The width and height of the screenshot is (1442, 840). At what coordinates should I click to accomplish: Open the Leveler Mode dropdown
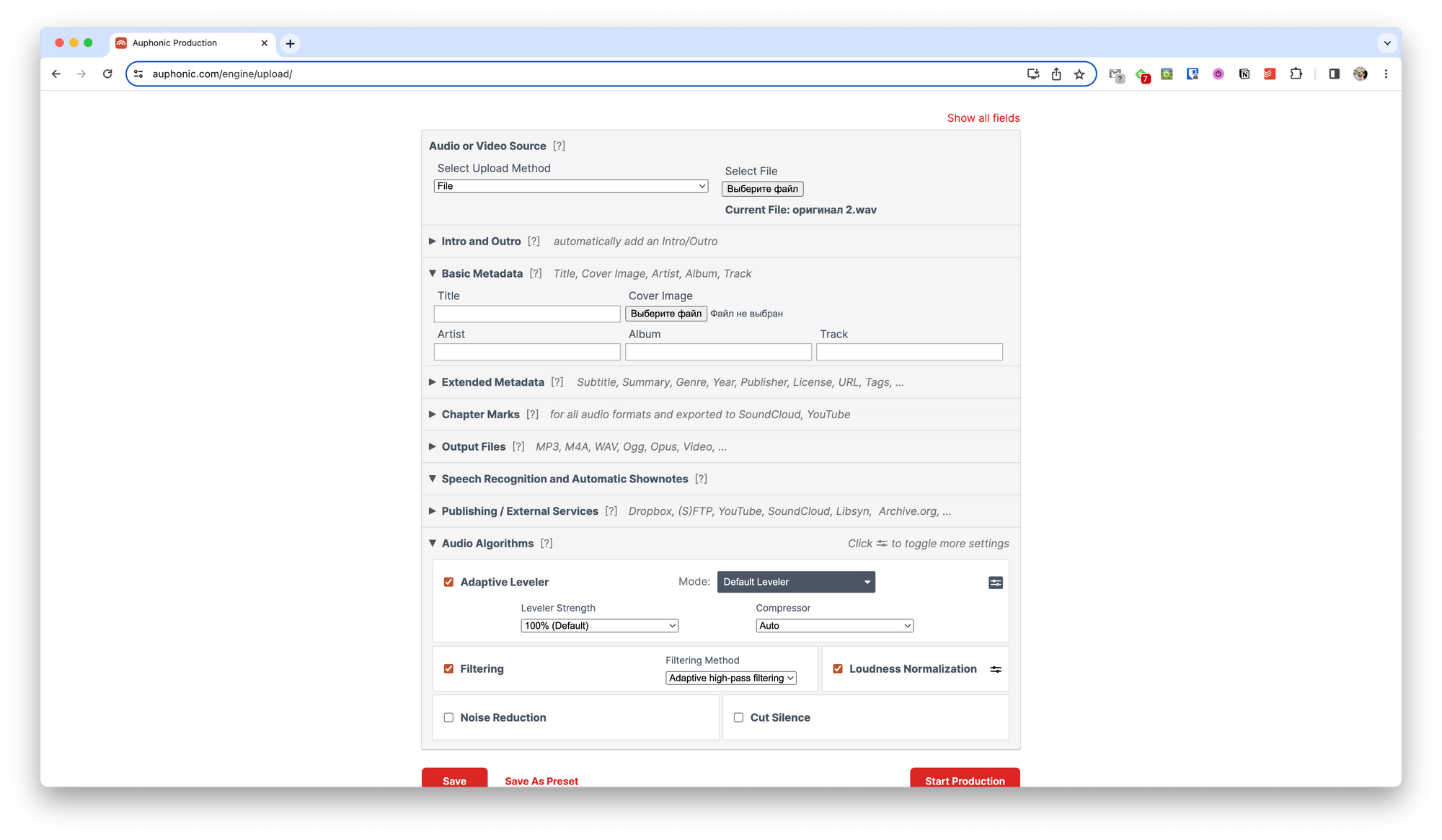click(795, 582)
